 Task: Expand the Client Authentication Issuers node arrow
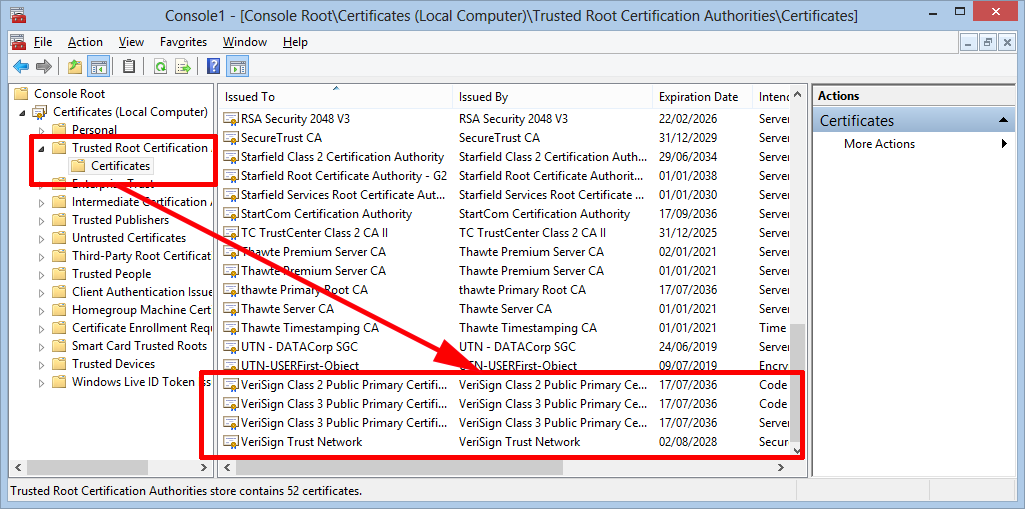(x=42, y=292)
